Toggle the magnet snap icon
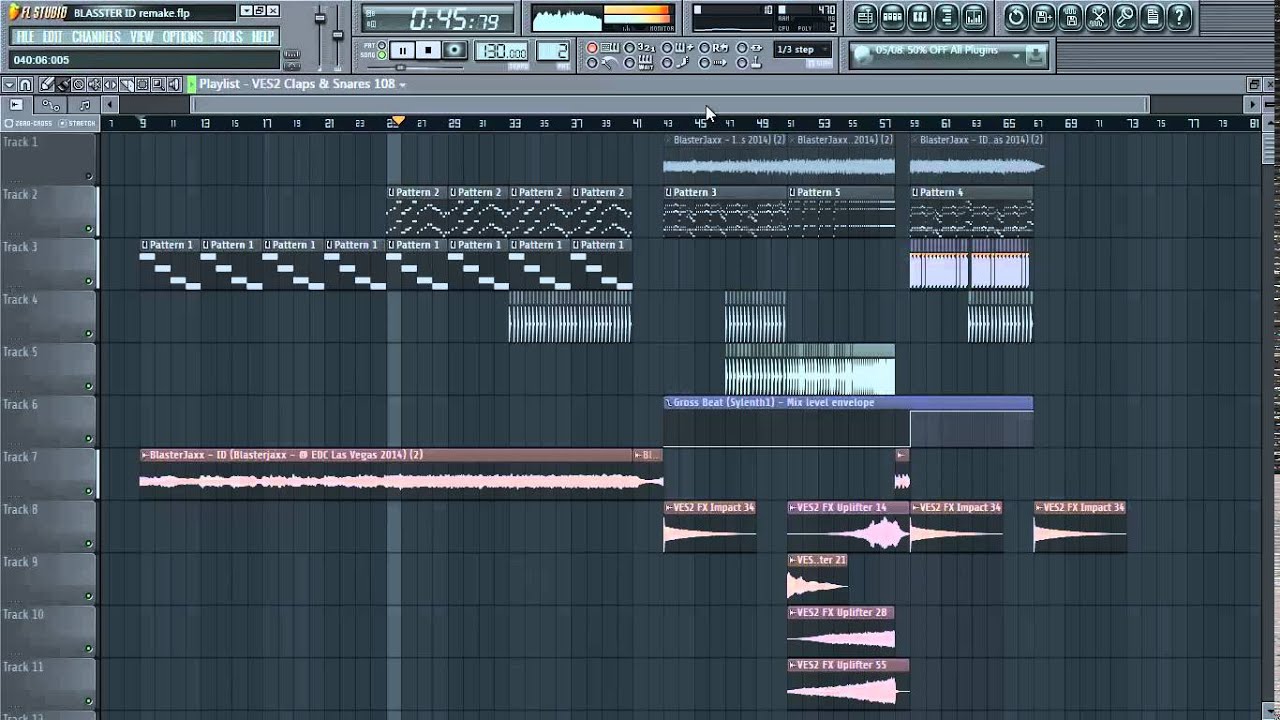1280x720 pixels. point(25,85)
